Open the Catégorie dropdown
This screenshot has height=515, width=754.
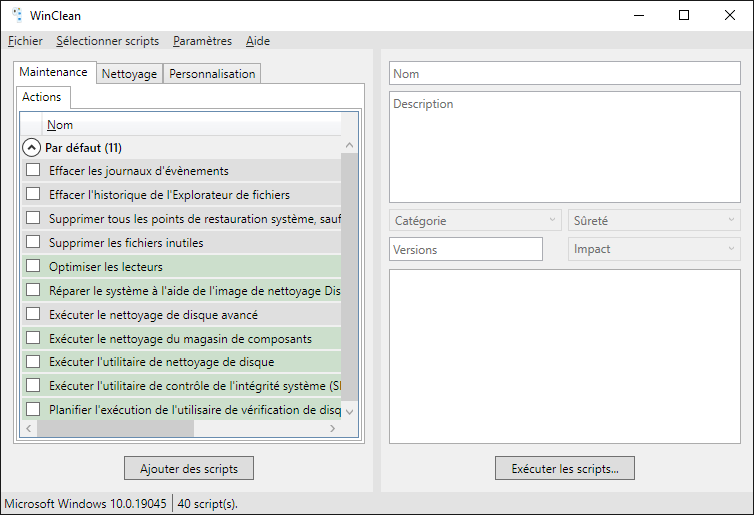point(475,220)
